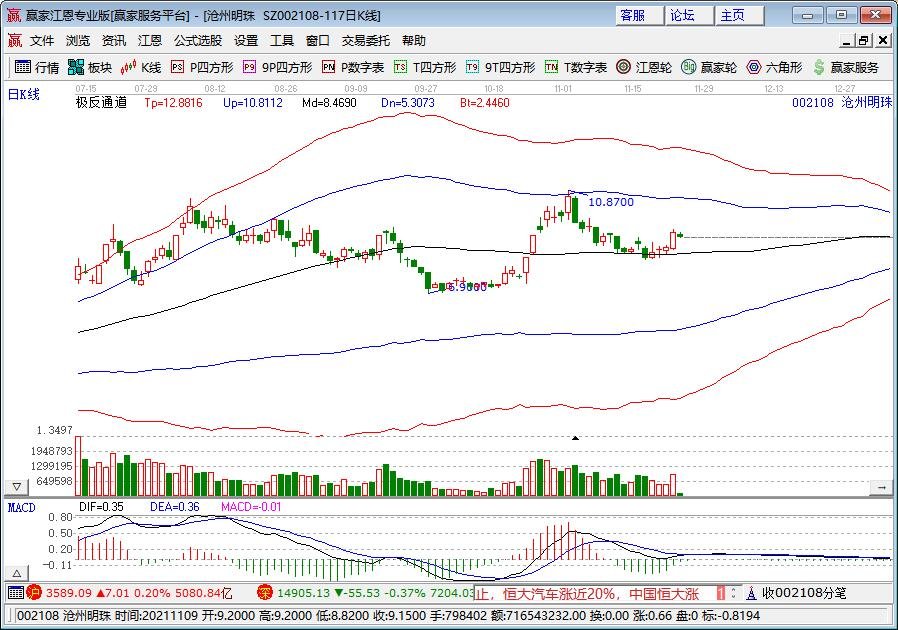The image size is (898, 630).
Task: Open the 江恩 menu
Action: coord(149,41)
